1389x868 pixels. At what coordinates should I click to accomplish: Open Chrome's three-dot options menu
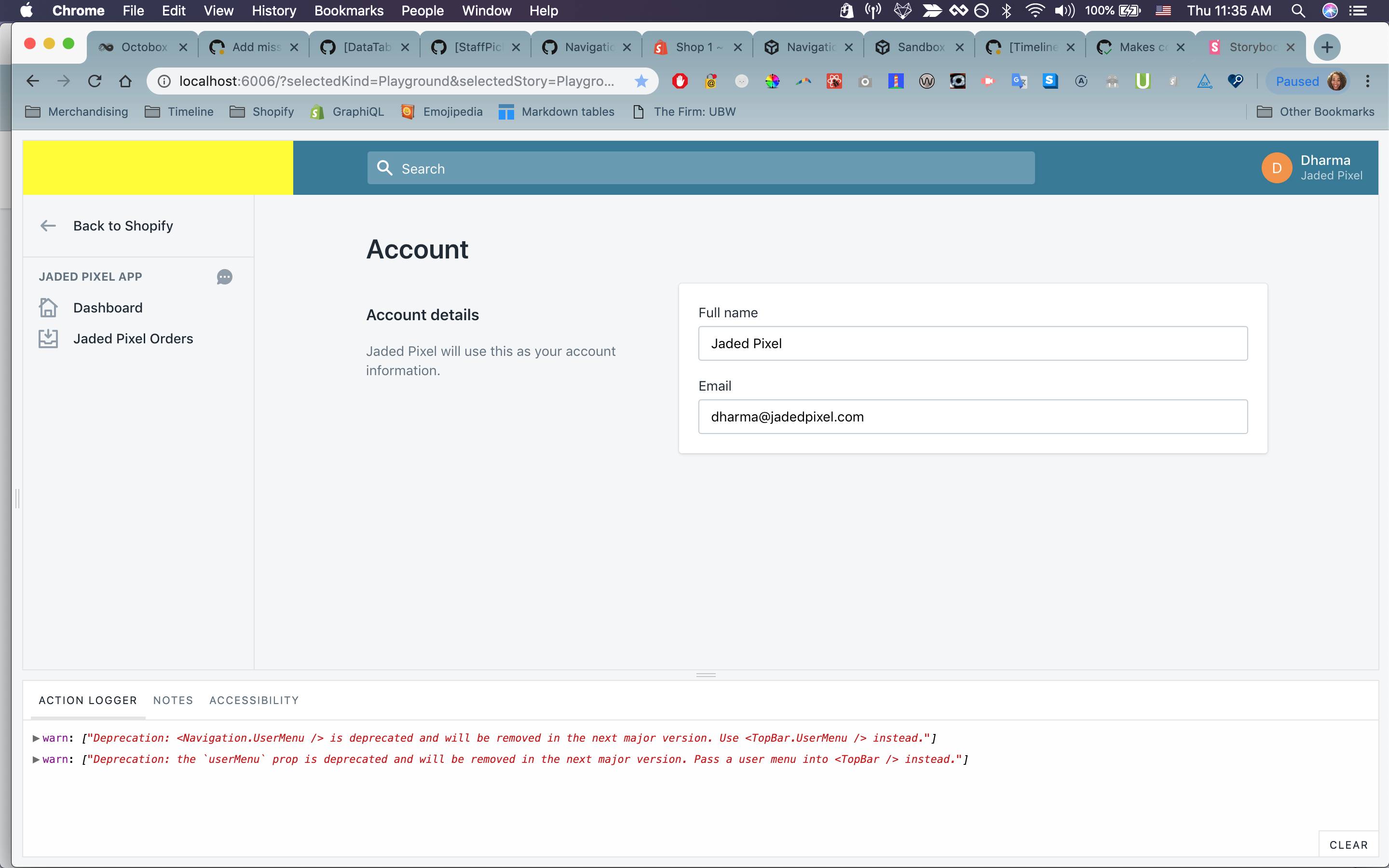point(1368,81)
